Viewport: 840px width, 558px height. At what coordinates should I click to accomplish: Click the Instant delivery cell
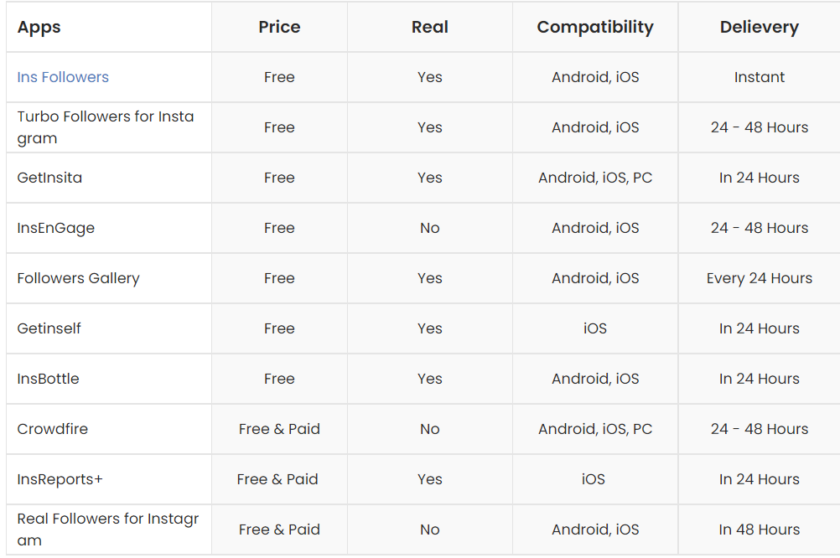pyautogui.click(x=759, y=77)
